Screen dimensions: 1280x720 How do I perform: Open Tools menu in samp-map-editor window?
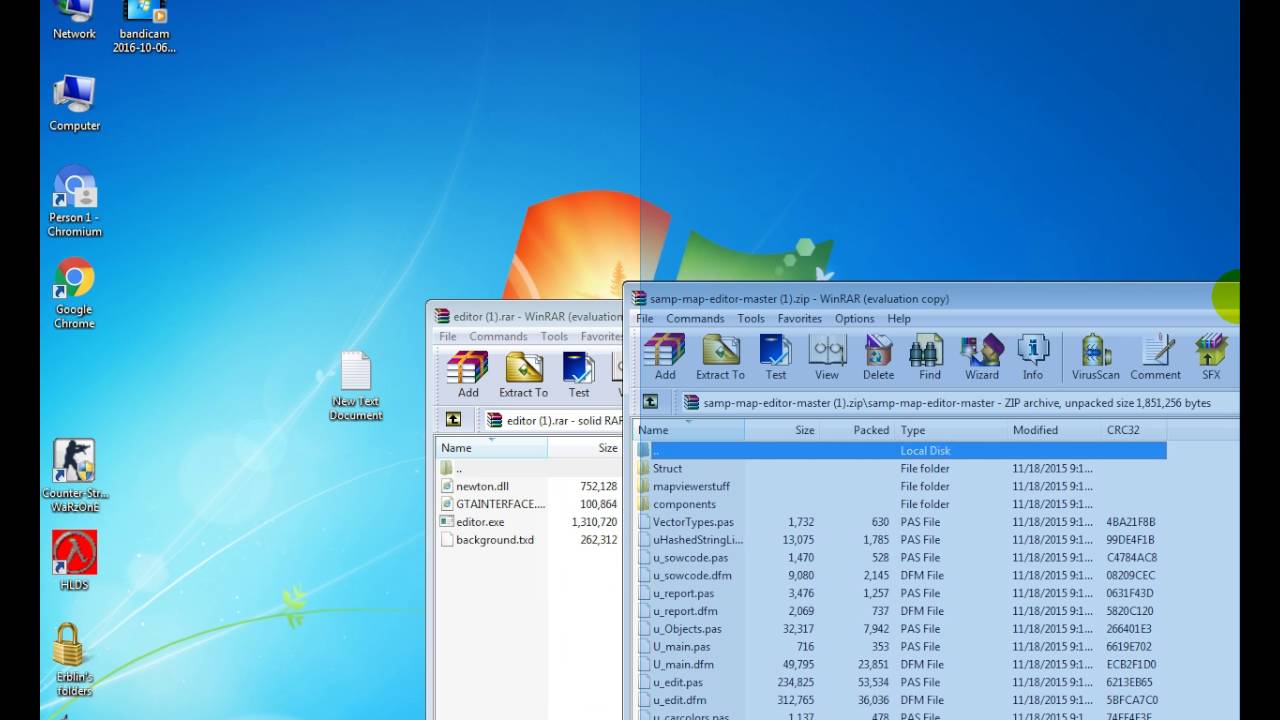(751, 318)
